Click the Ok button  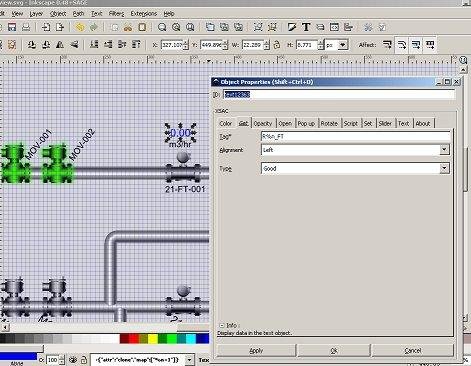[334, 351]
